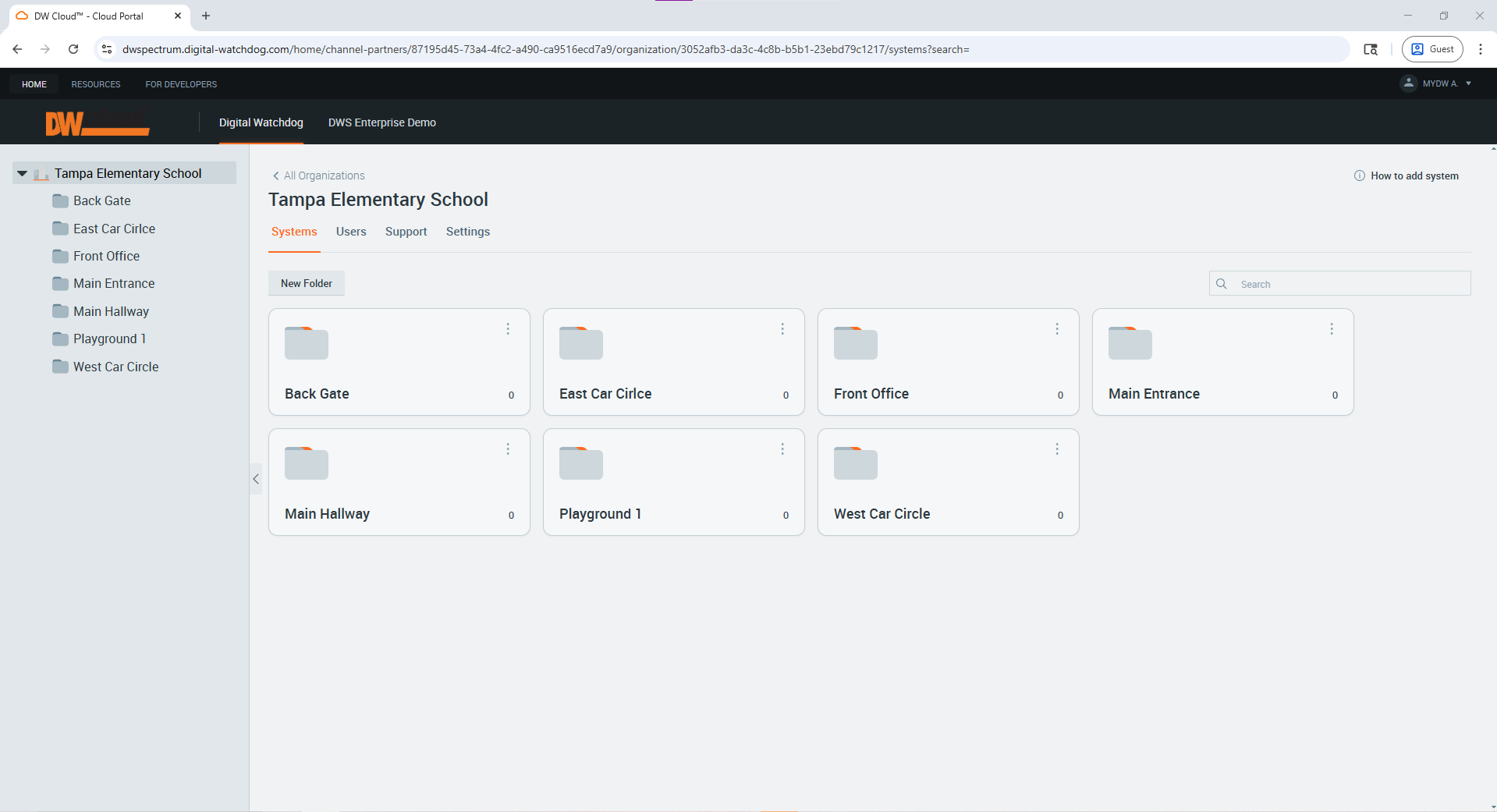Select Main Hallway in the sidebar tree
1497x812 pixels.
click(112, 311)
